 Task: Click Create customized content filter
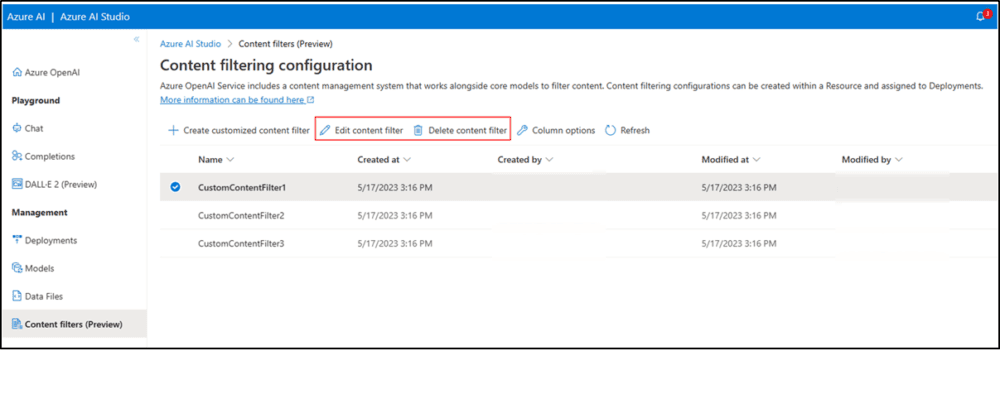(239, 130)
